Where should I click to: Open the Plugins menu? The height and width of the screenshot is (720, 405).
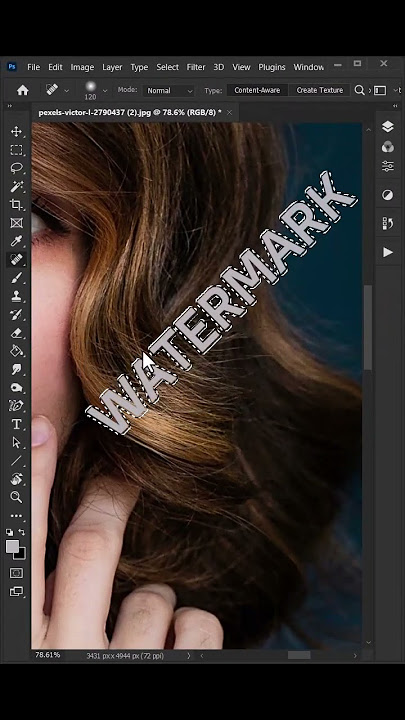pos(272,67)
